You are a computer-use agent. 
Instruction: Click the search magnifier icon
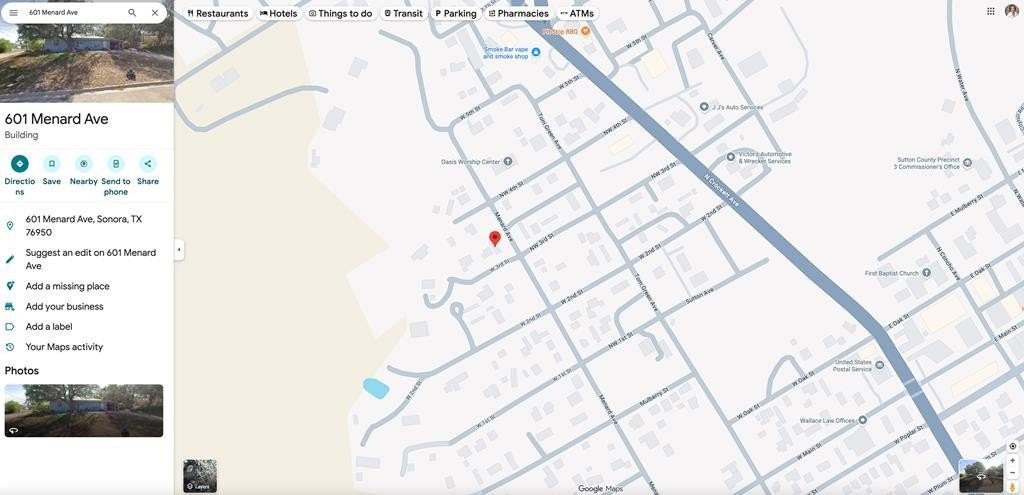pos(132,13)
